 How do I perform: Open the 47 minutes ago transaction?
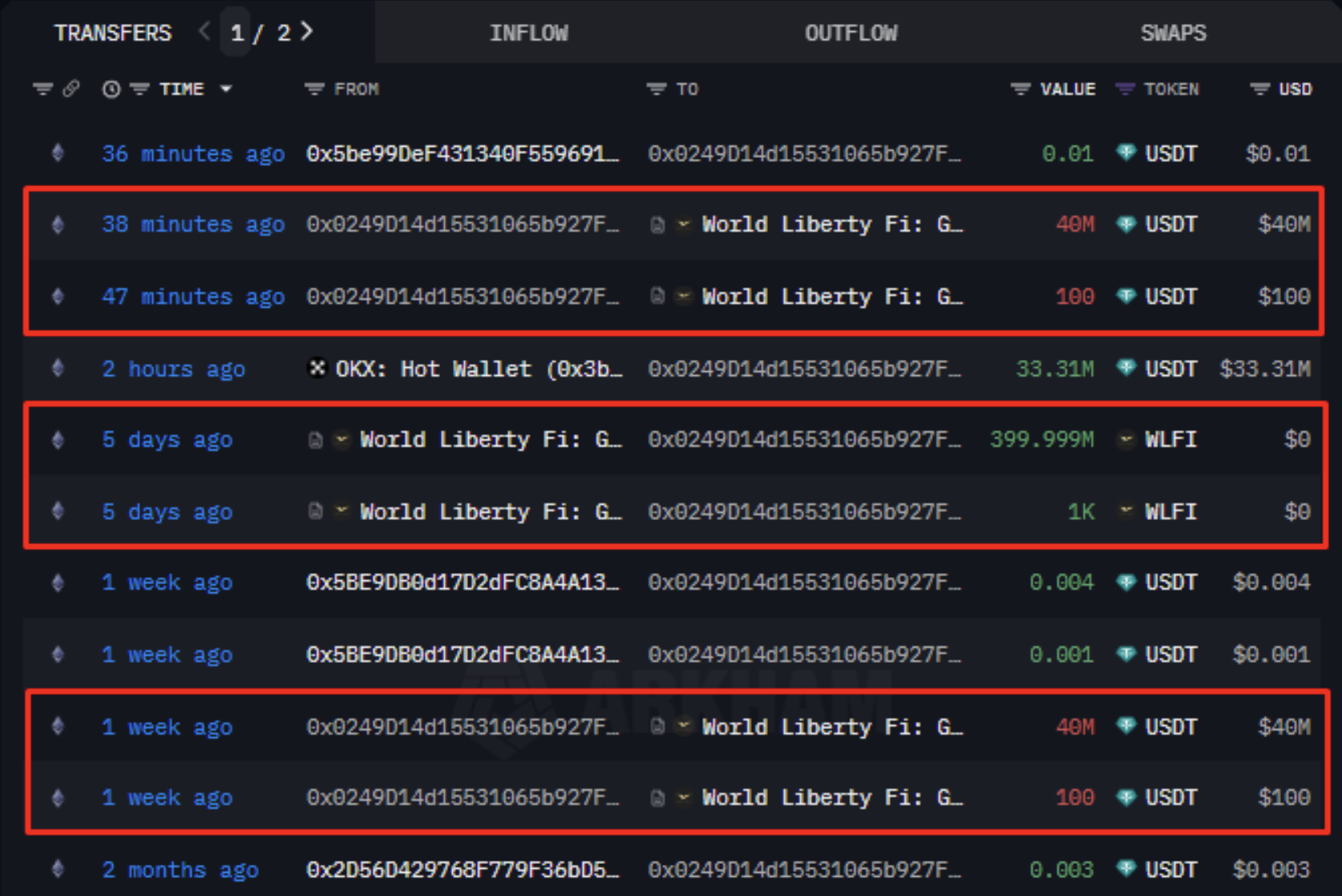(x=193, y=297)
